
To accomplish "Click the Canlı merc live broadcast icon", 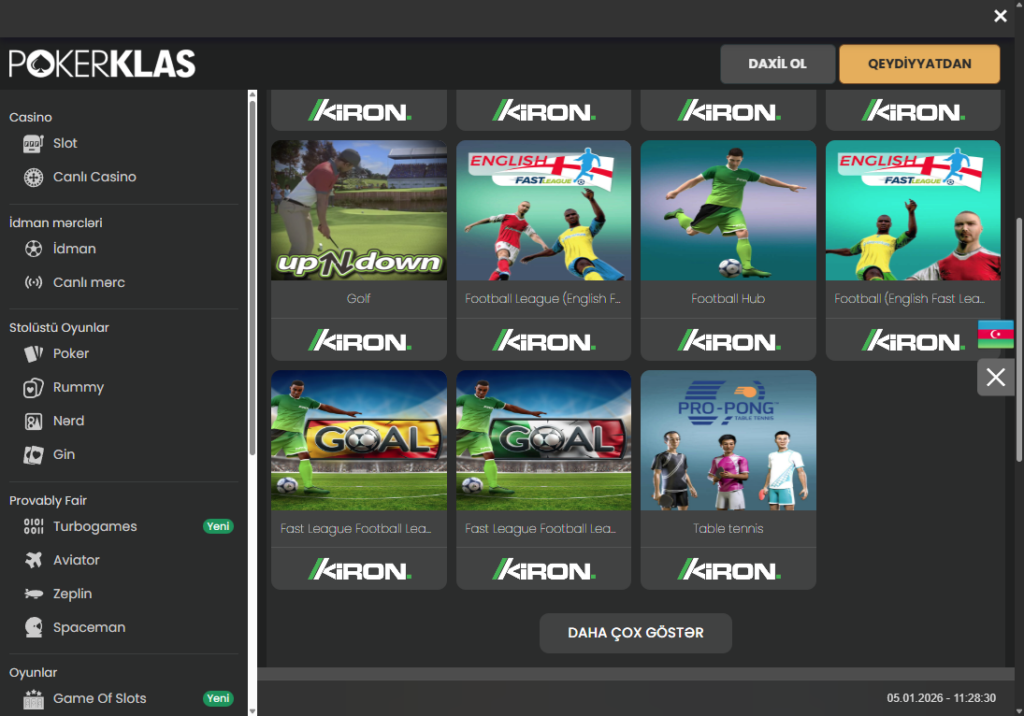I will (x=34, y=283).
